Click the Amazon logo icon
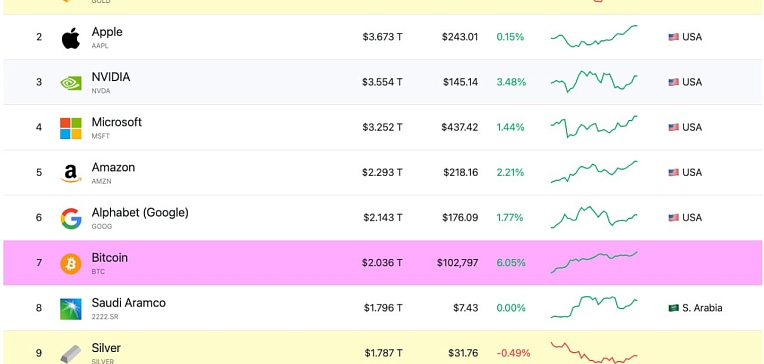764x364 pixels. click(71, 173)
